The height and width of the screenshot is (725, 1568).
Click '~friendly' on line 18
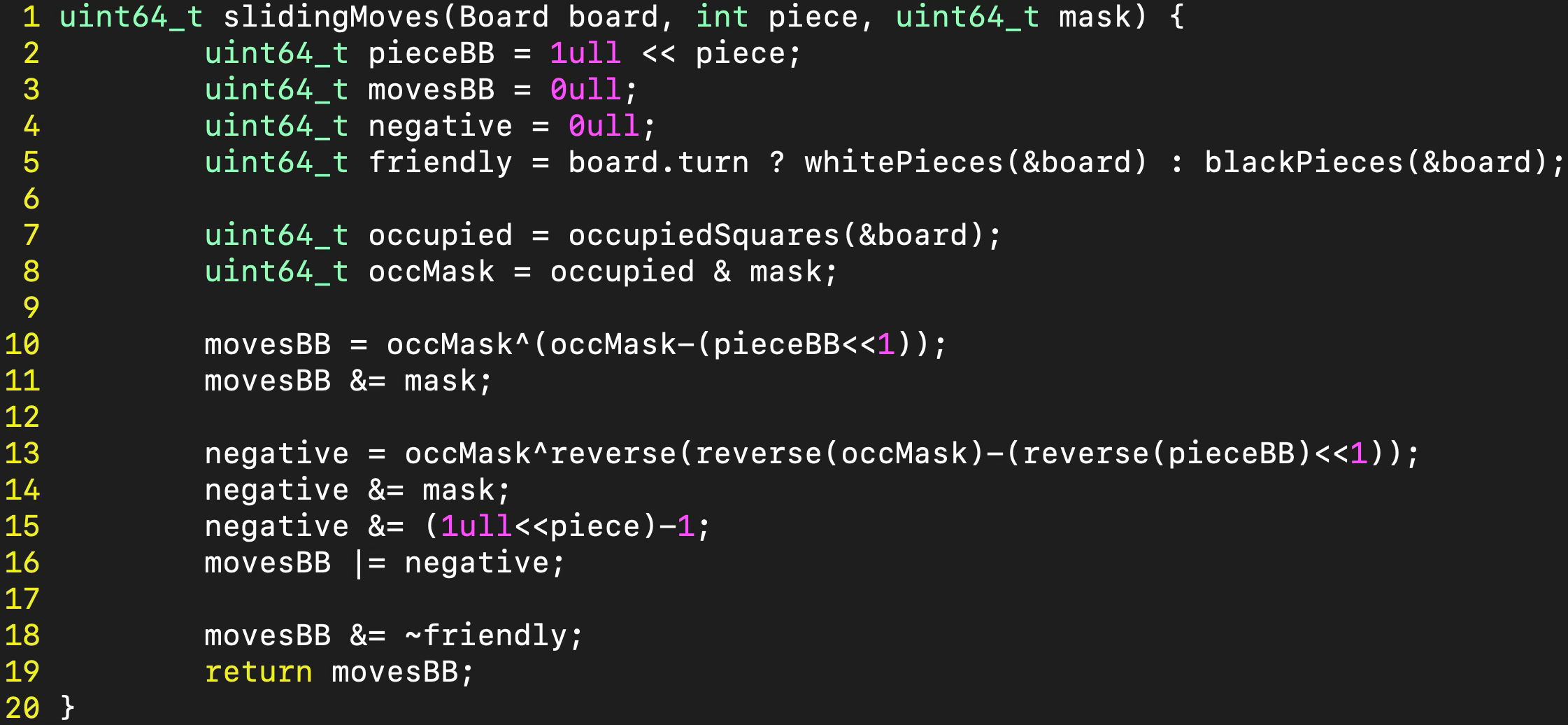[x=486, y=635]
